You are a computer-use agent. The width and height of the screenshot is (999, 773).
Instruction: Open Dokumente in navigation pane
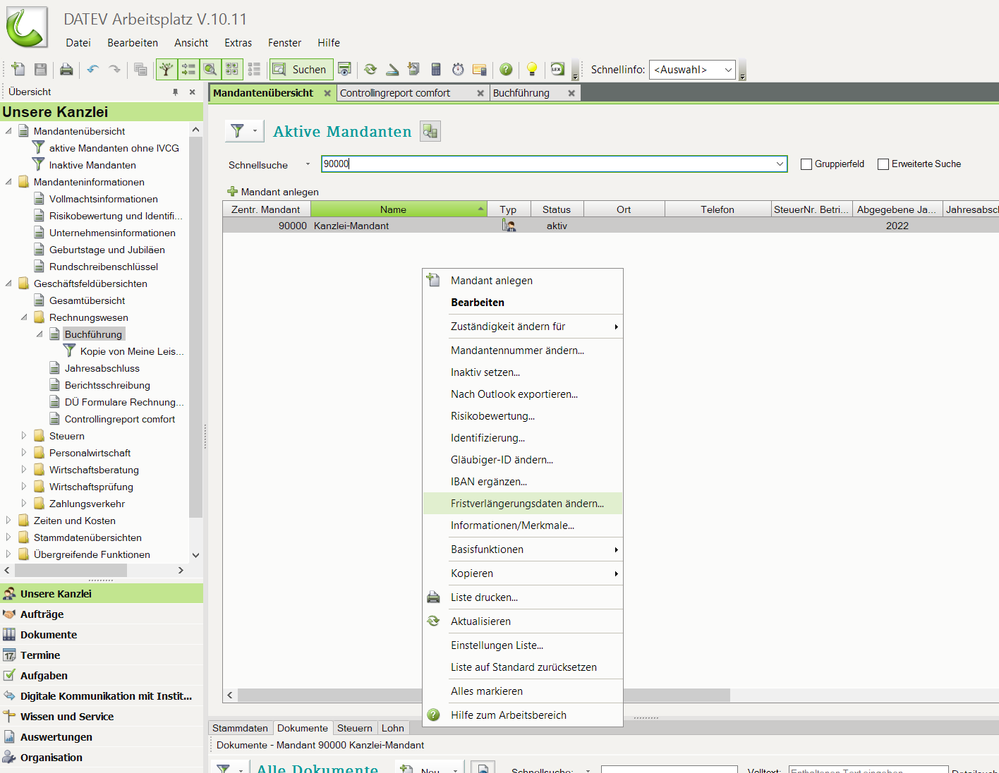pyautogui.click(x=102, y=634)
